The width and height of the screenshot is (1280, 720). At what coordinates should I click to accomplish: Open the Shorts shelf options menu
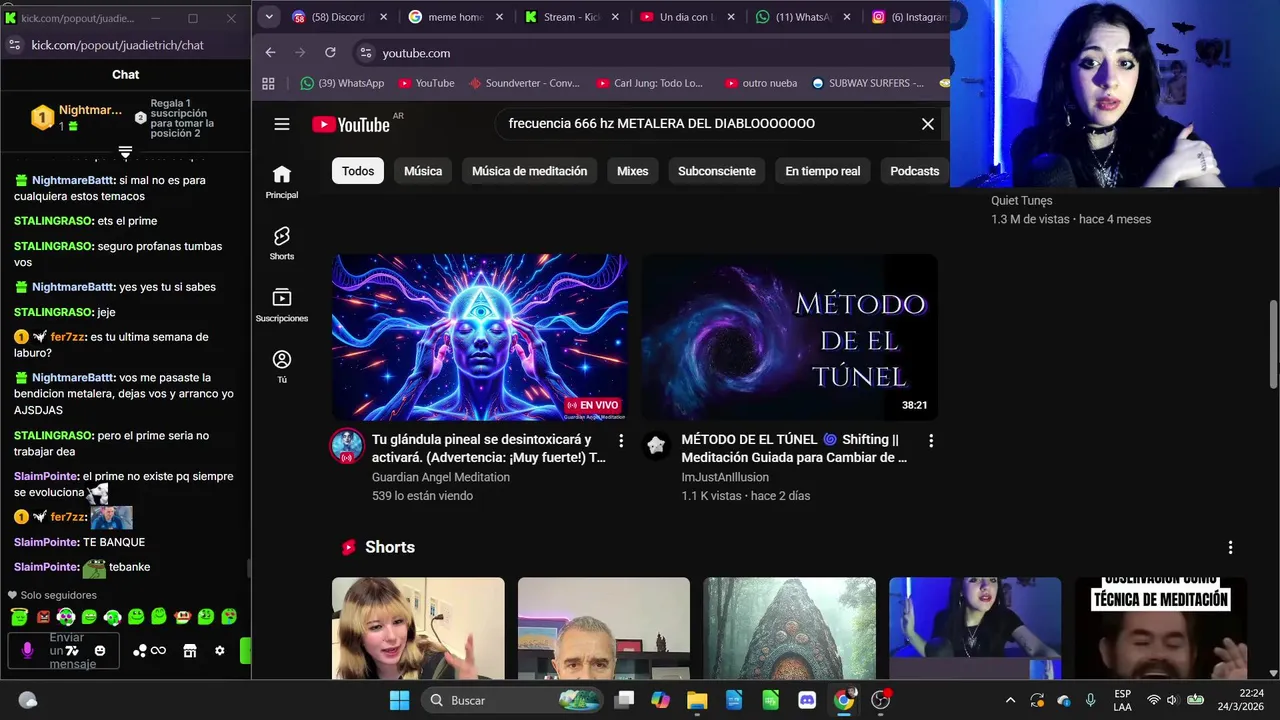coord(1230,547)
